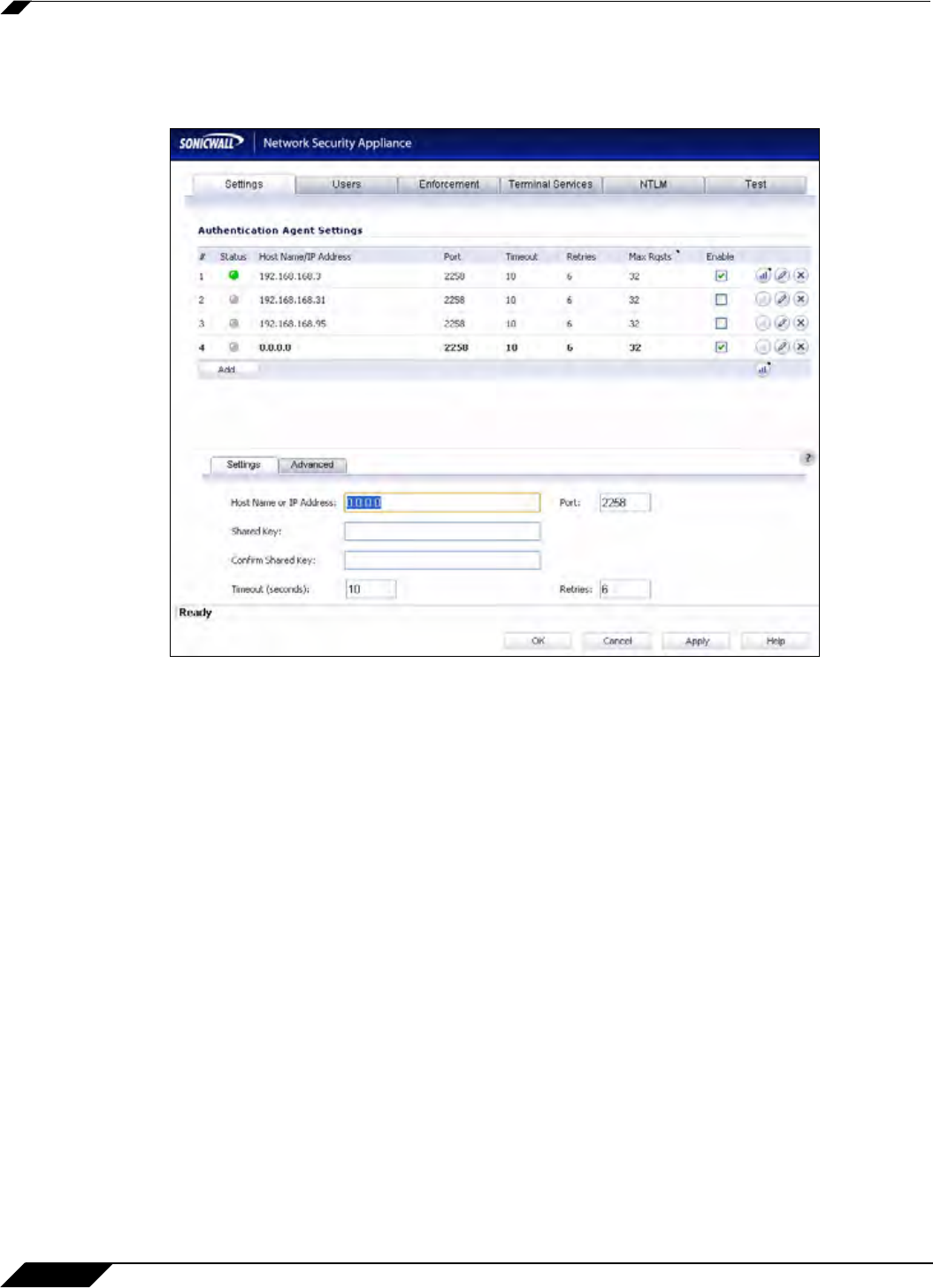Click the Apply button

point(697,641)
